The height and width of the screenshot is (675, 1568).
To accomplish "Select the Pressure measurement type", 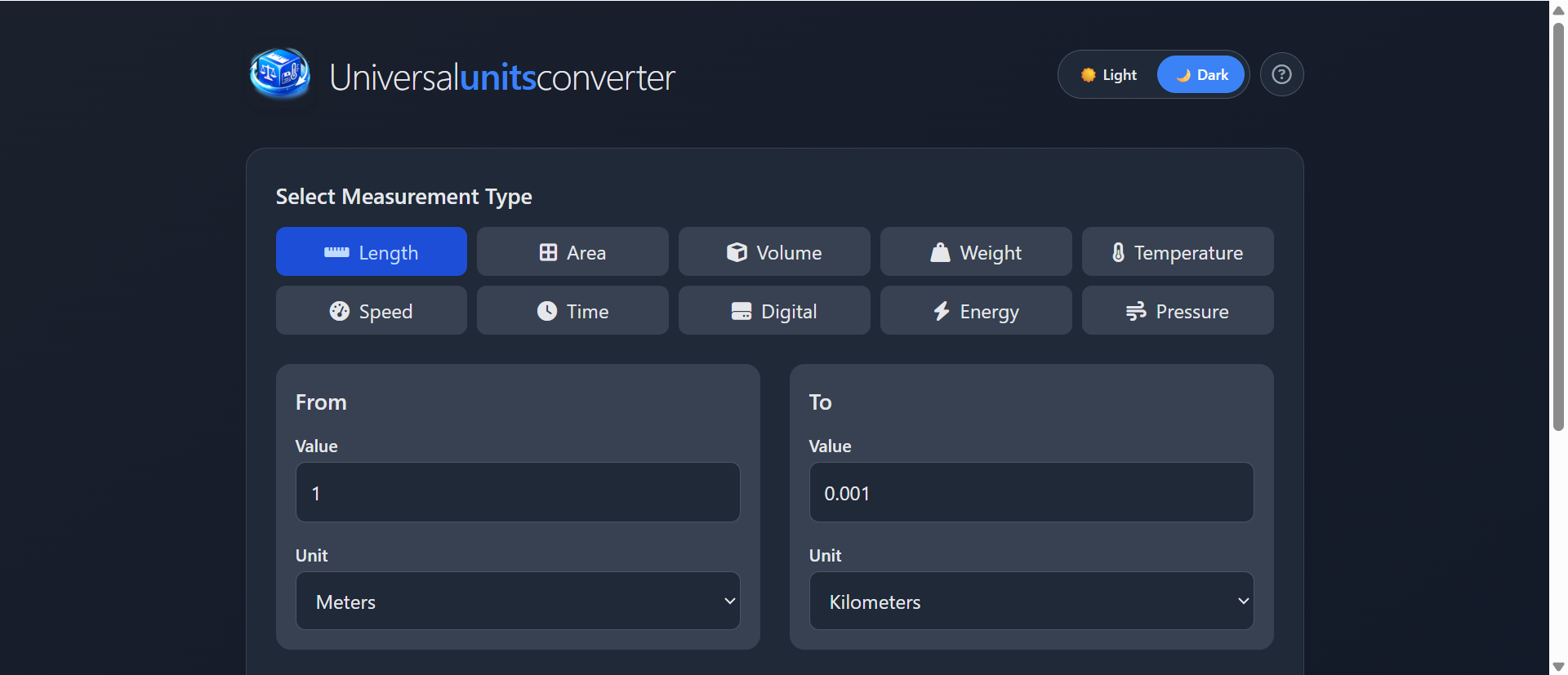I will tap(1178, 311).
